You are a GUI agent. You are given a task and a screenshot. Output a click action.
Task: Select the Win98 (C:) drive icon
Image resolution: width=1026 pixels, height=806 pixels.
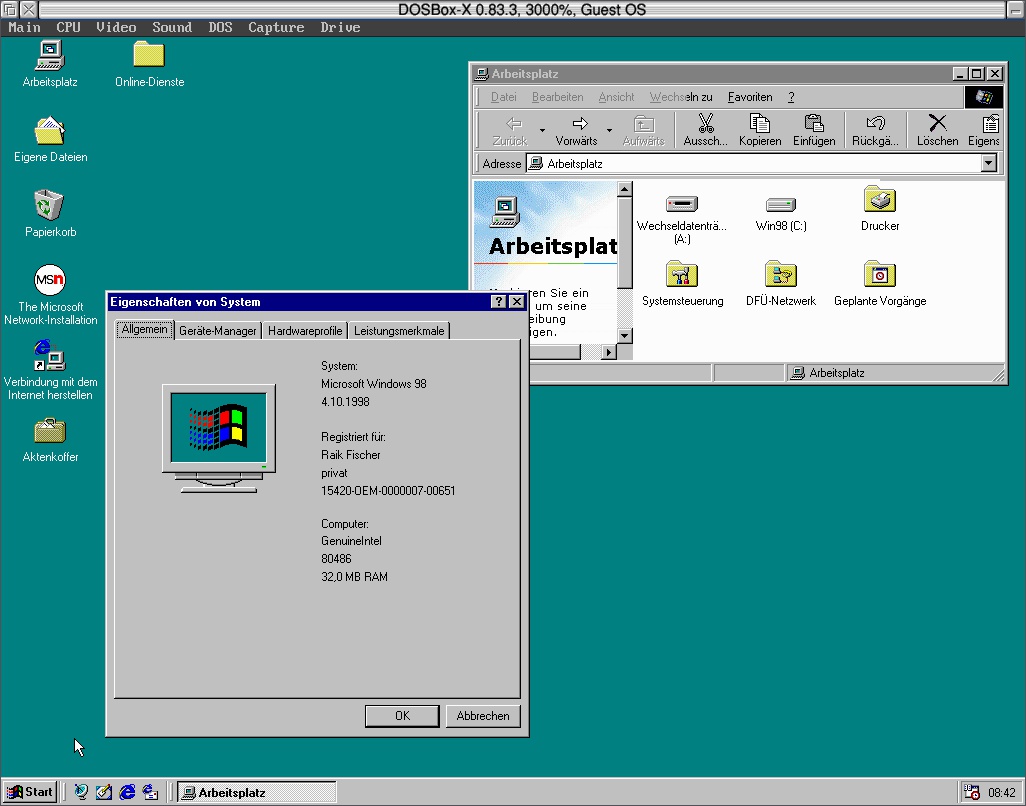[780, 204]
